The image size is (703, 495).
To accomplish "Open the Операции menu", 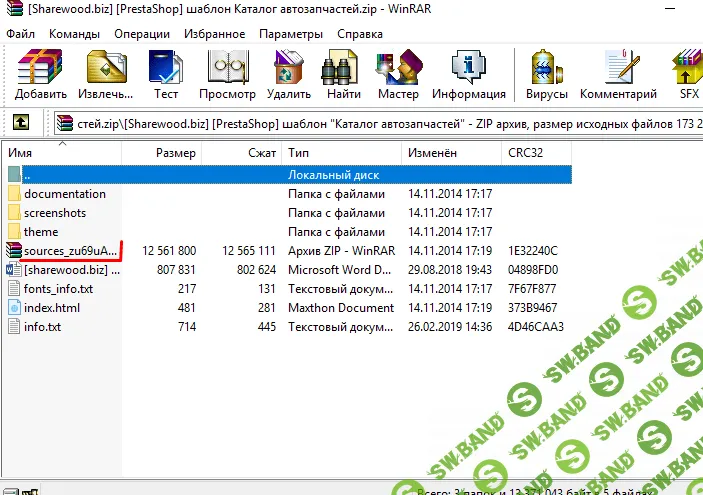I will click(x=142, y=34).
